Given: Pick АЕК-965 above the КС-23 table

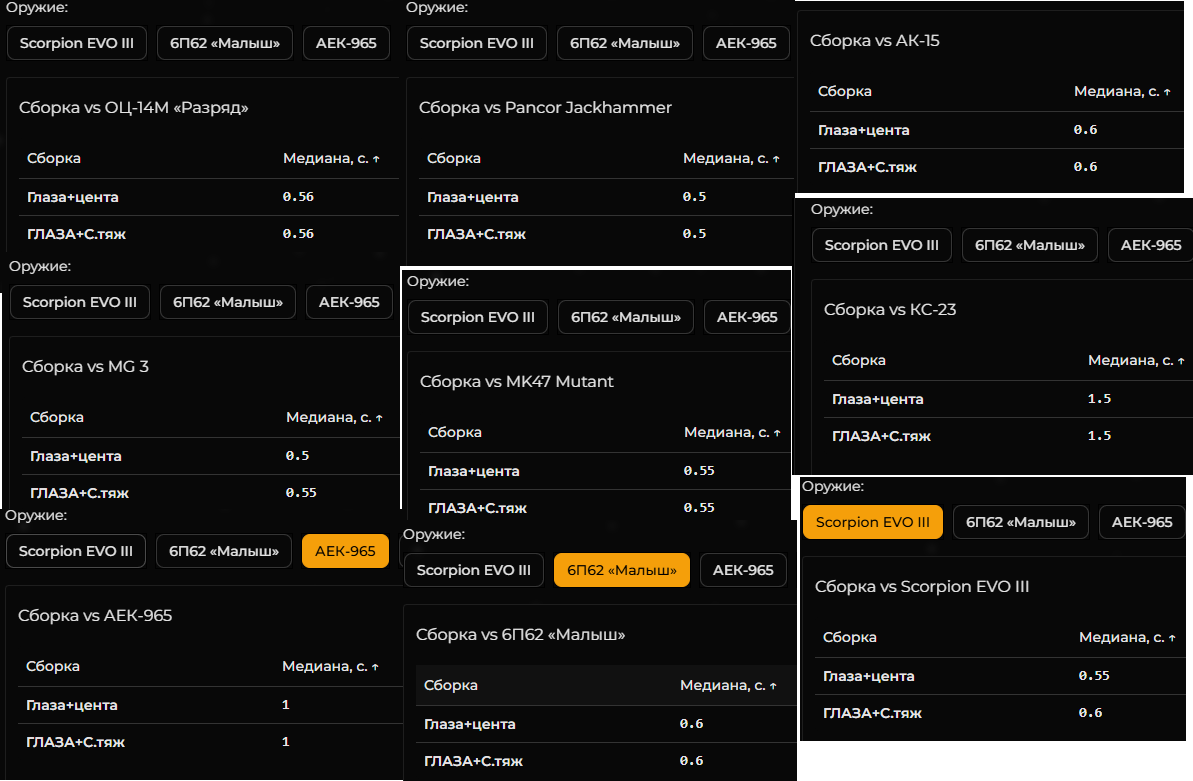Looking at the screenshot, I should point(1151,245).
